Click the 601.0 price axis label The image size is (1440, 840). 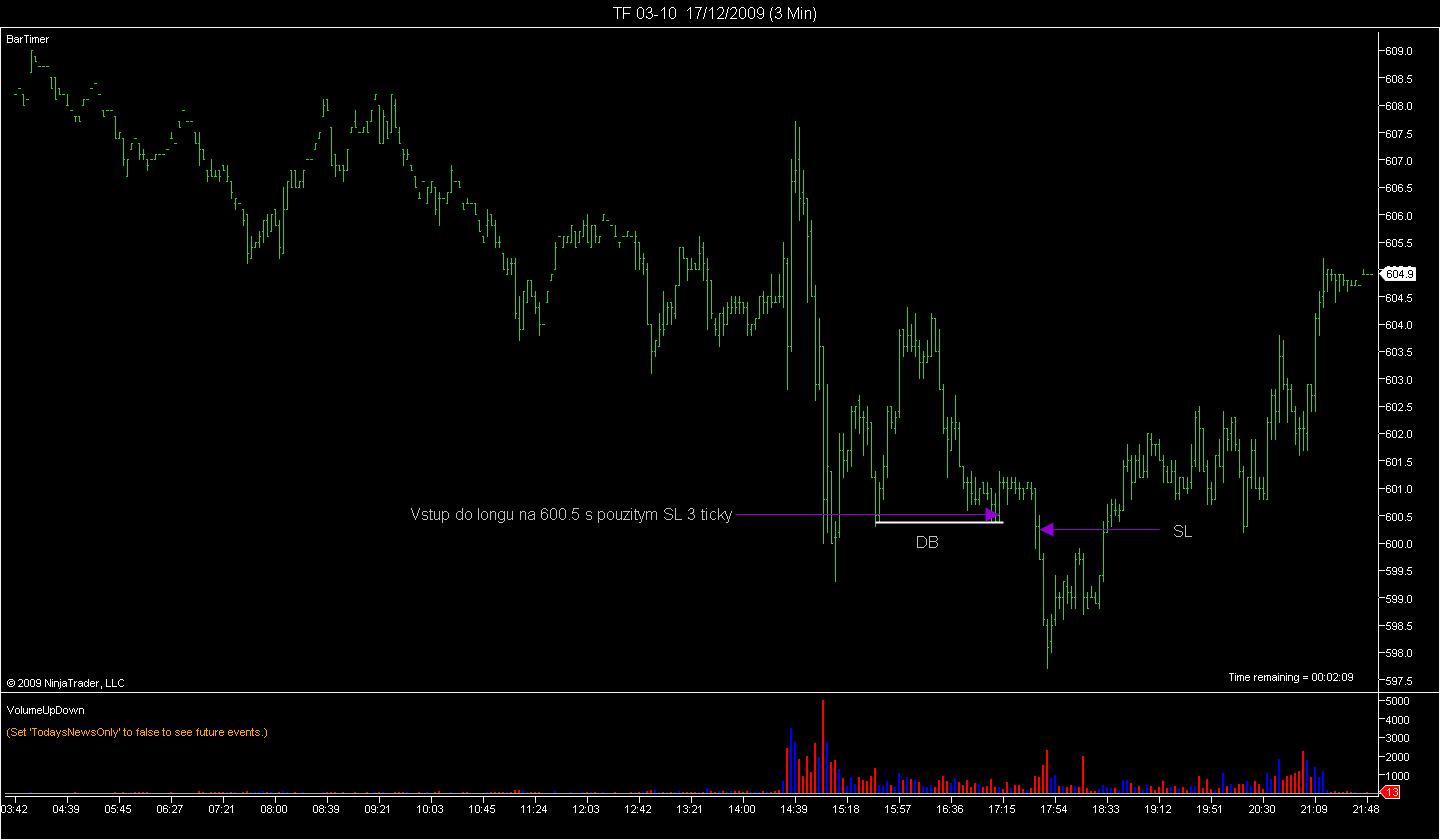[1398, 489]
